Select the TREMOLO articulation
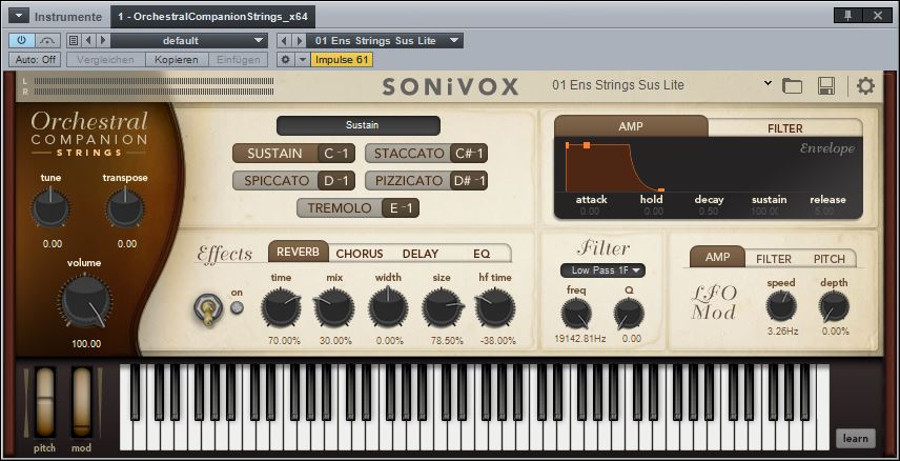 tap(340, 208)
